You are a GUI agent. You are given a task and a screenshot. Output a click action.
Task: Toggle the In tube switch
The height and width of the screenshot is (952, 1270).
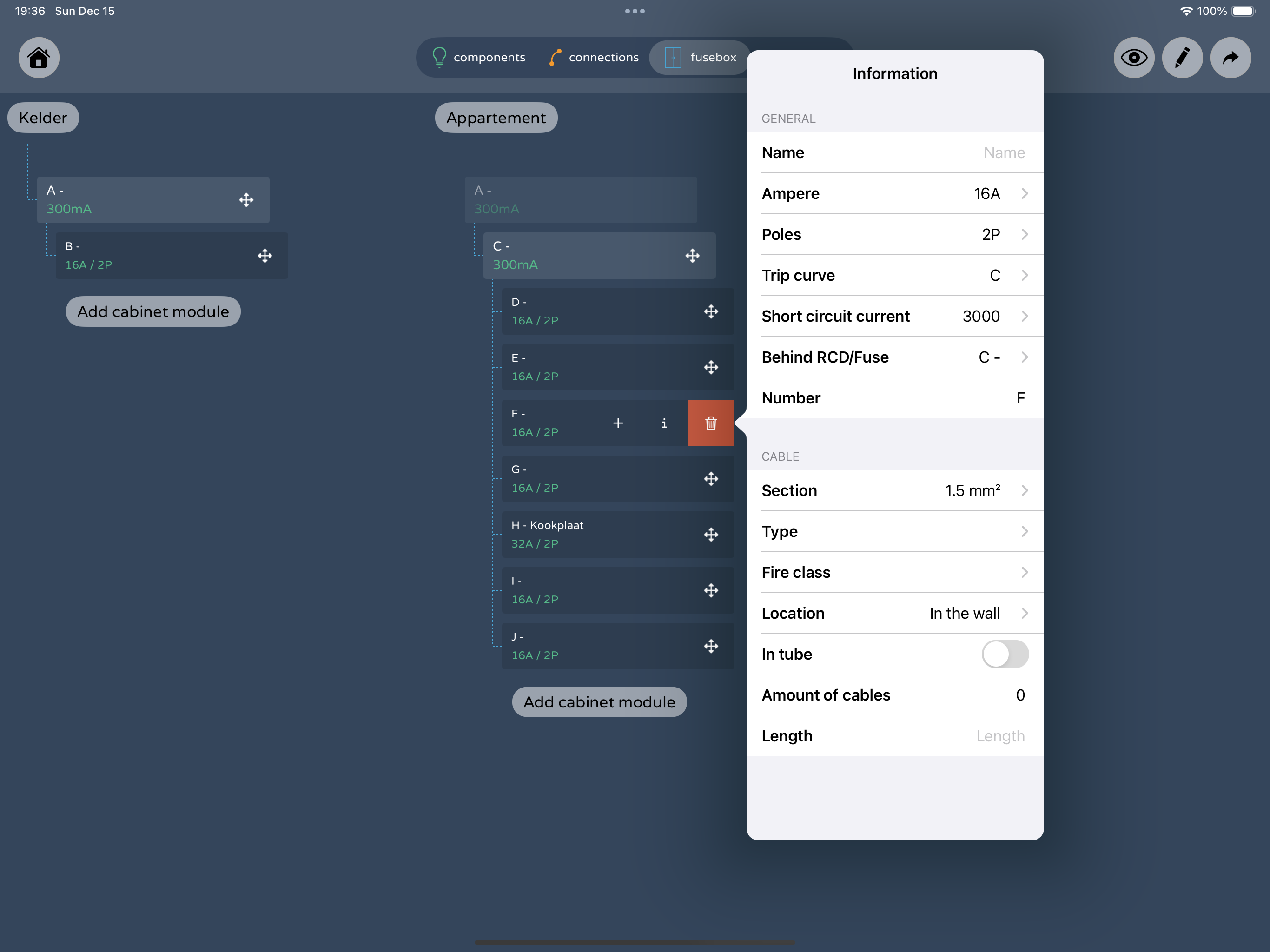[x=1005, y=654]
